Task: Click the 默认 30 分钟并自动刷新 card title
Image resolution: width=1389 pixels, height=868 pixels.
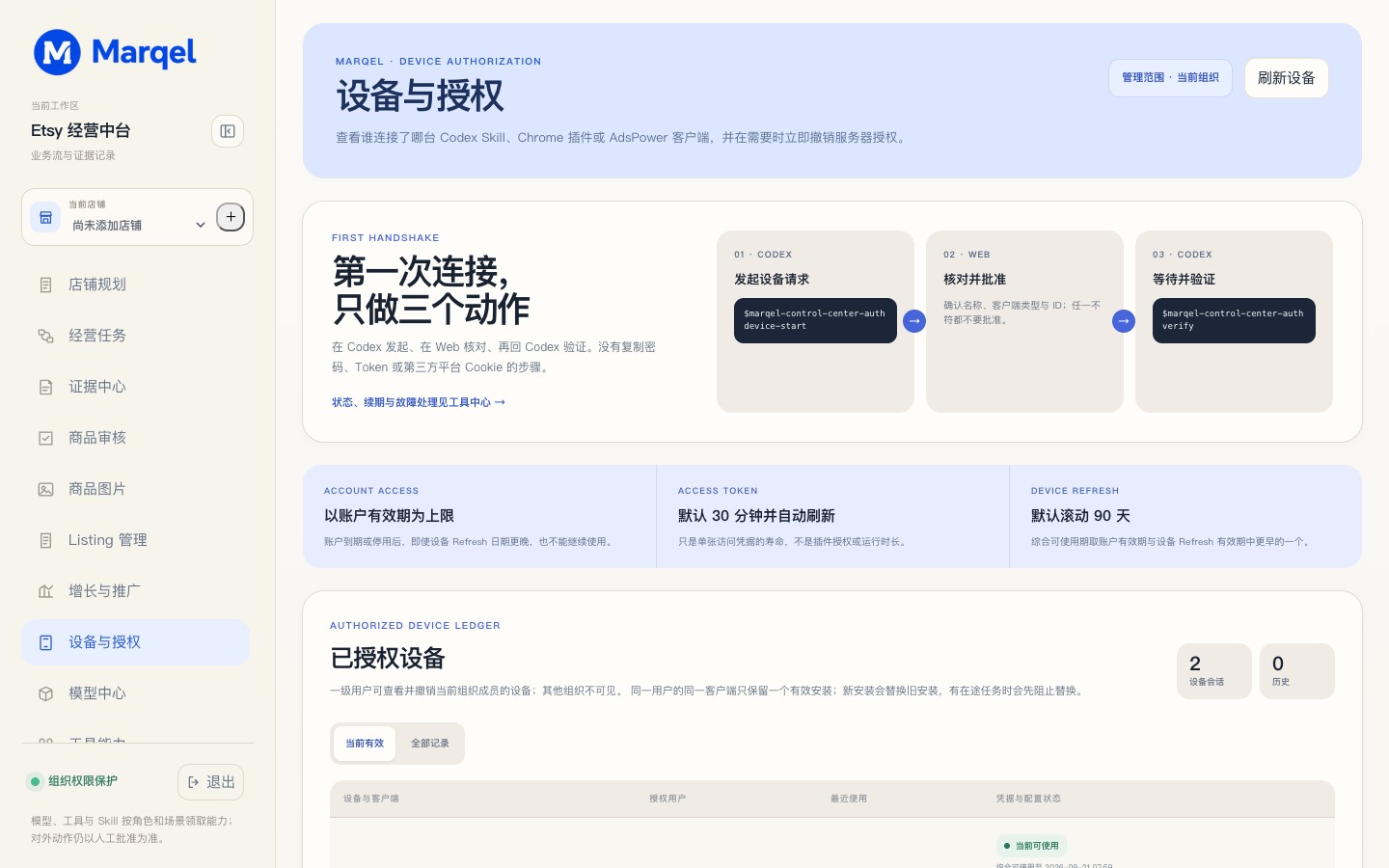Action: coord(756,516)
